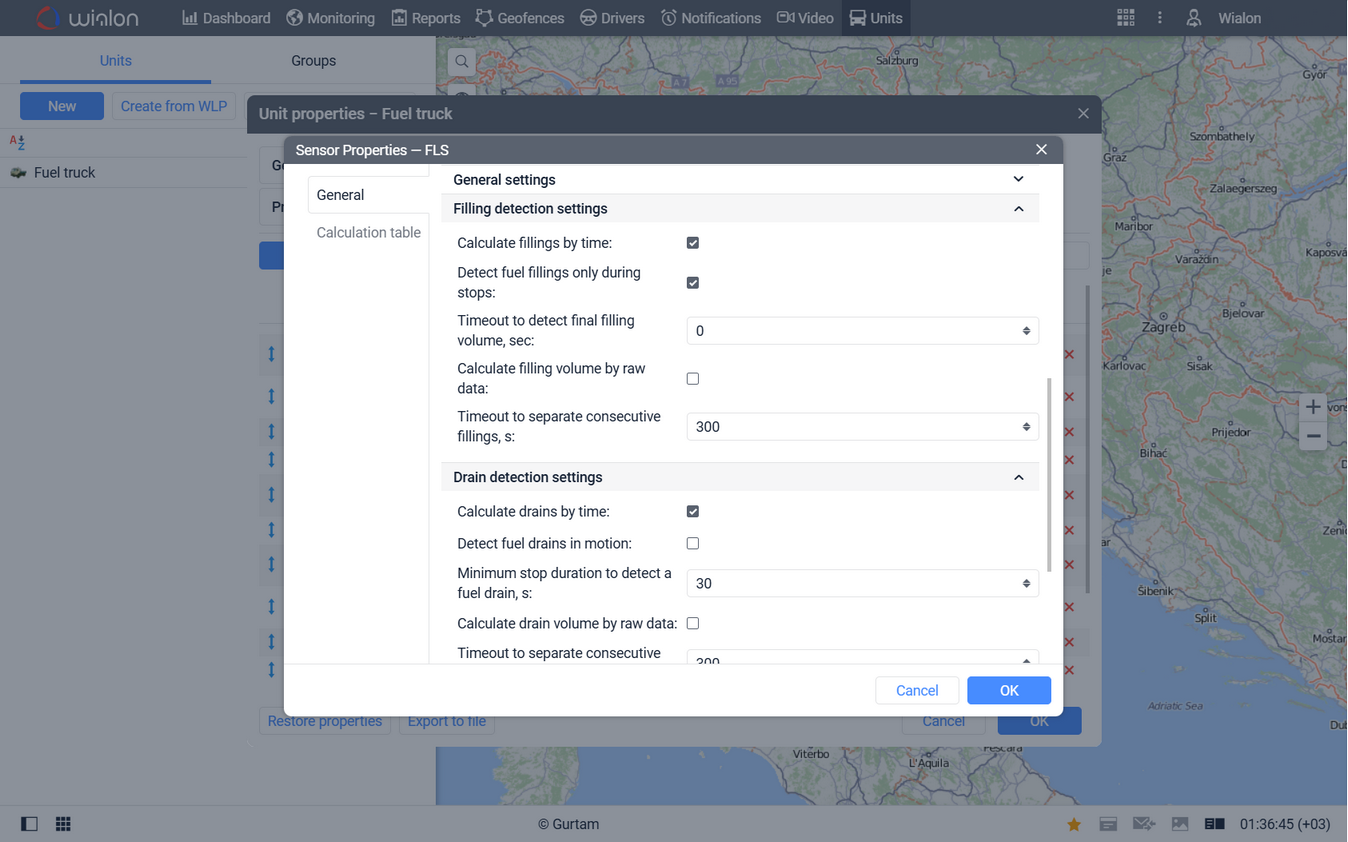Enable Detect fuel drains in motion

pyautogui.click(x=693, y=544)
